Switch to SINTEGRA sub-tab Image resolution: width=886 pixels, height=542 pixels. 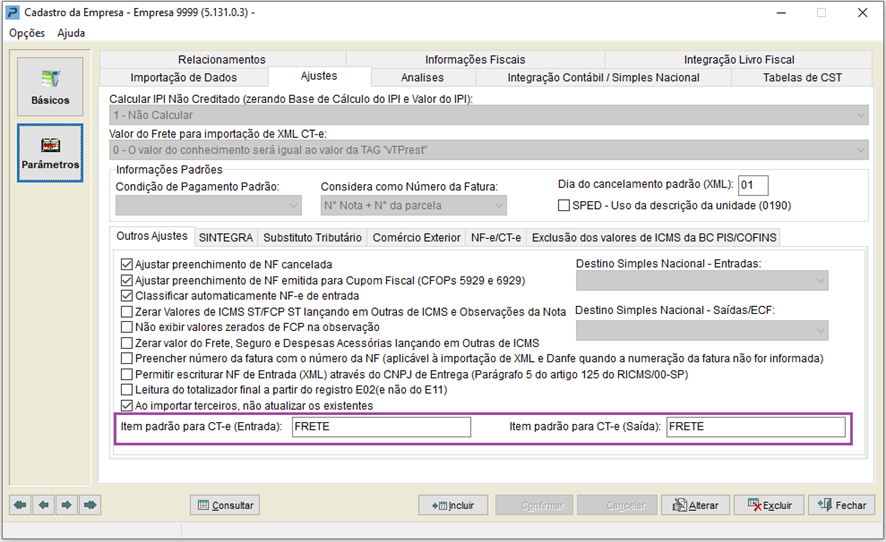point(226,238)
